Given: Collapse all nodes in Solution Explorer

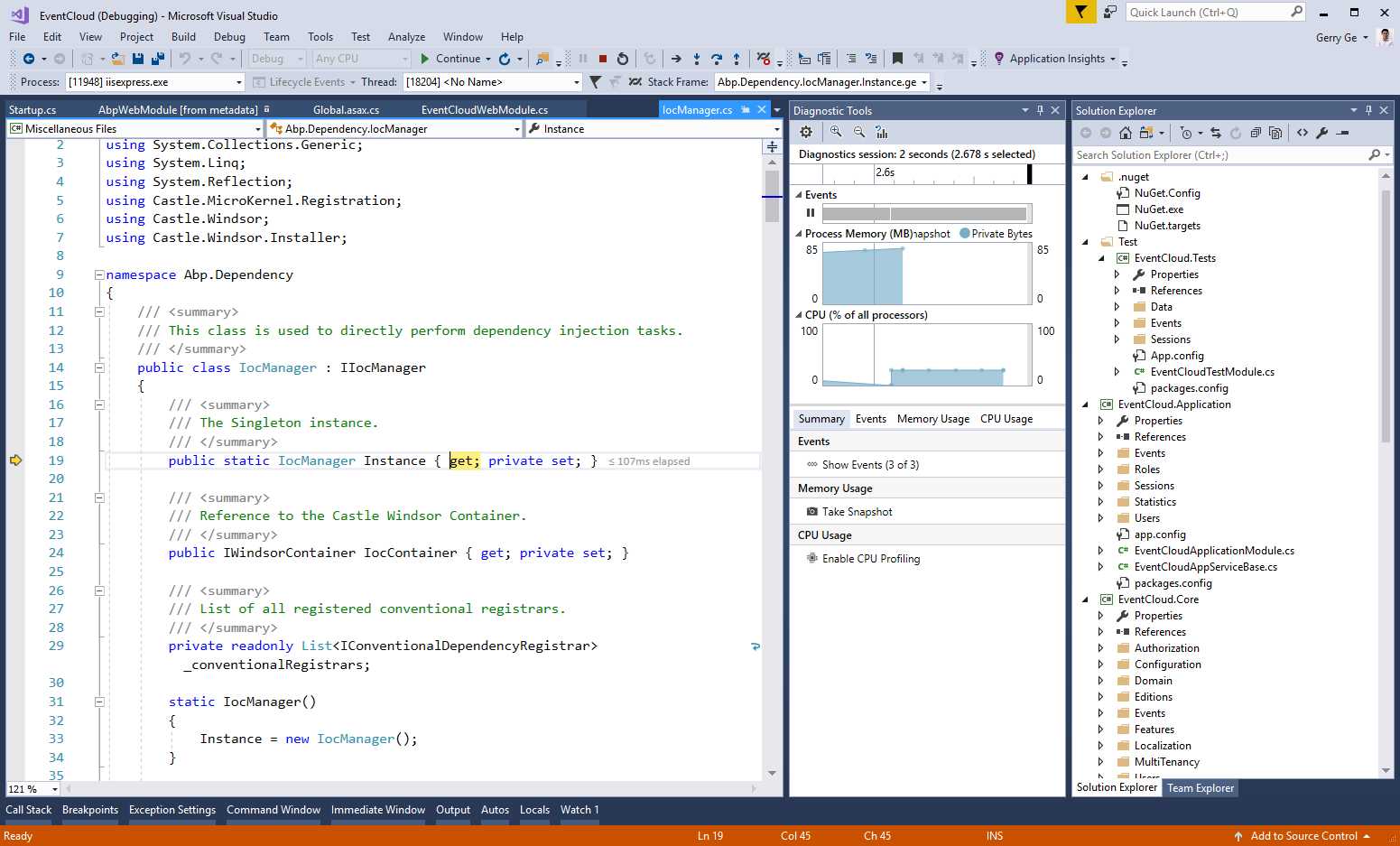Looking at the screenshot, I should point(1256,133).
